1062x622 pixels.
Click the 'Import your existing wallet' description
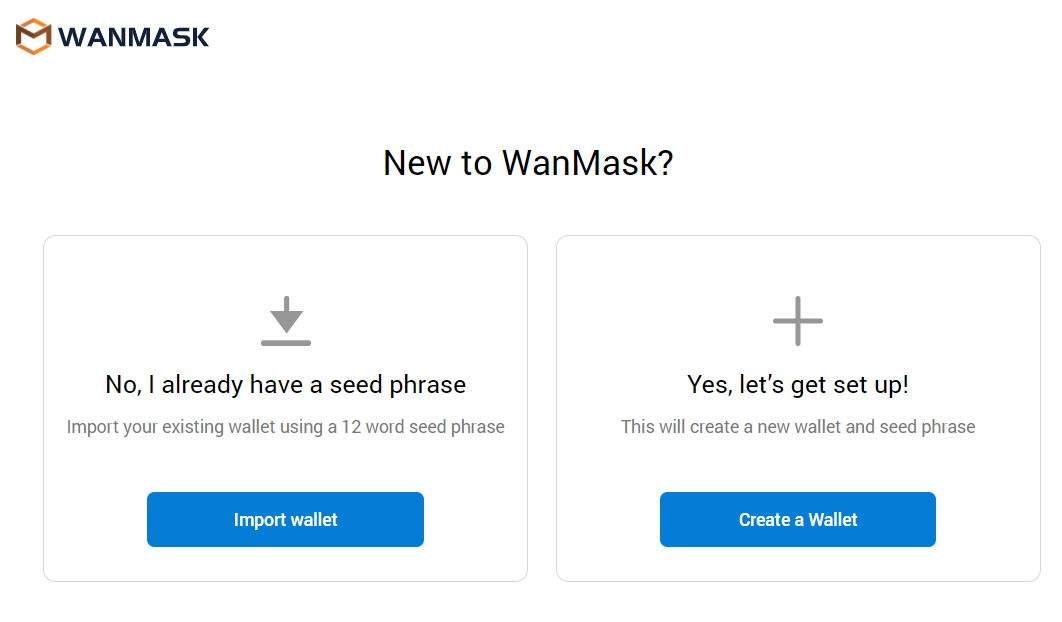pyautogui.click(x=286, y=427)
